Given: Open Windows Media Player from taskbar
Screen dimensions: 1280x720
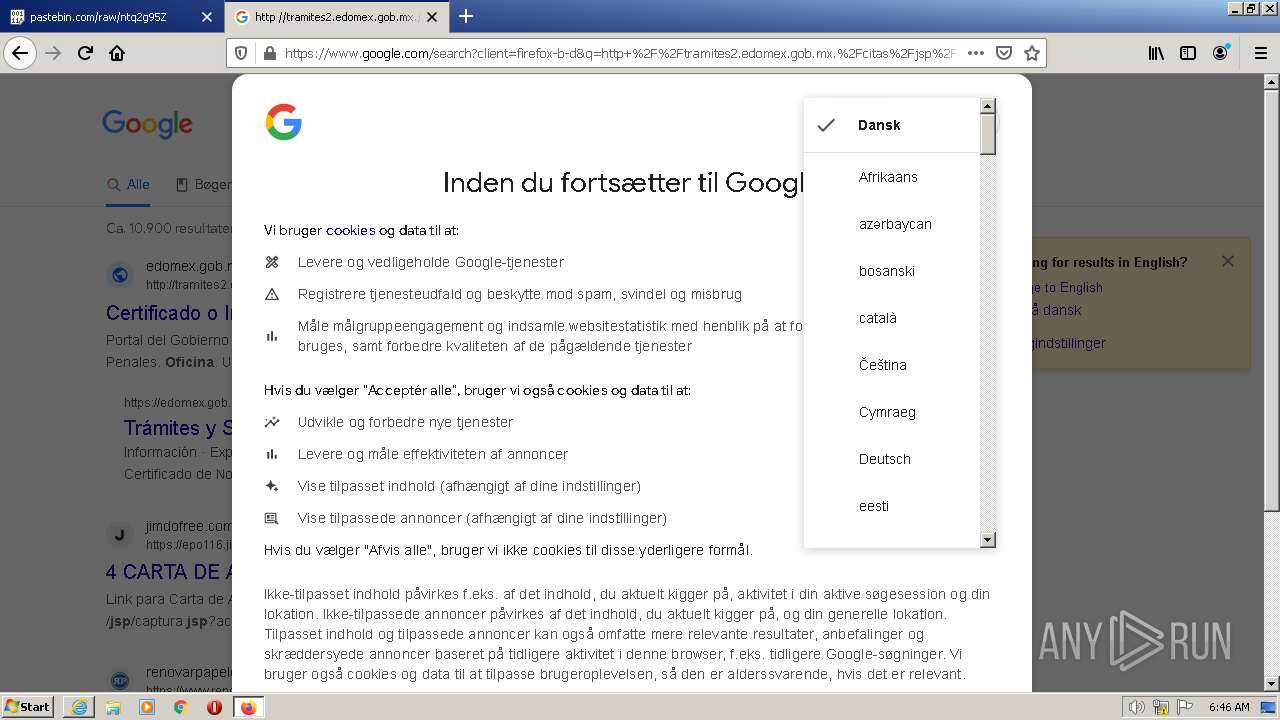Looking at the screenshot, I should coord(147,707).
